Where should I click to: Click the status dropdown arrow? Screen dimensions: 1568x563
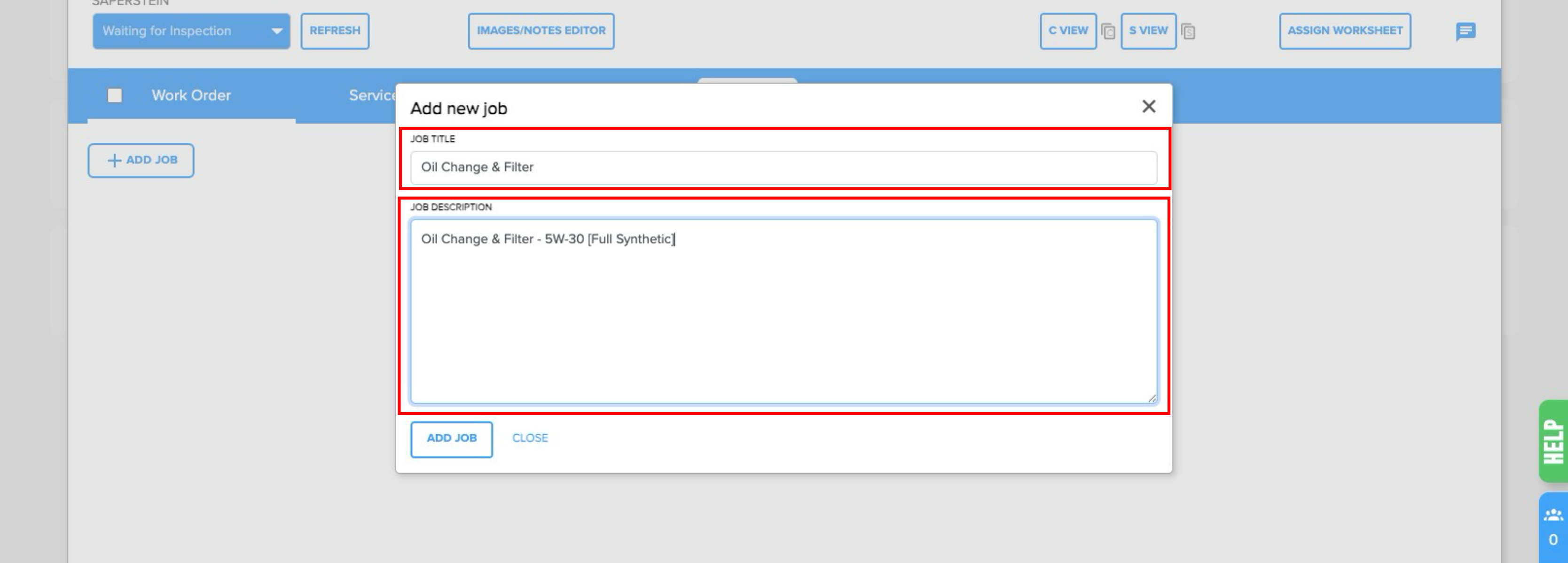[x=276, y=31]
